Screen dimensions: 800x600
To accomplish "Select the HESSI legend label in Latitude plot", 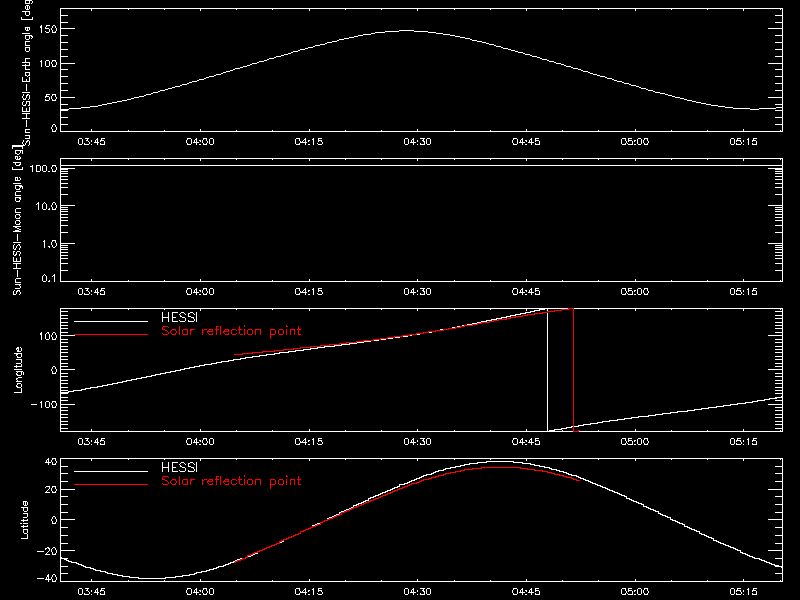I will [x=179, y=467].
